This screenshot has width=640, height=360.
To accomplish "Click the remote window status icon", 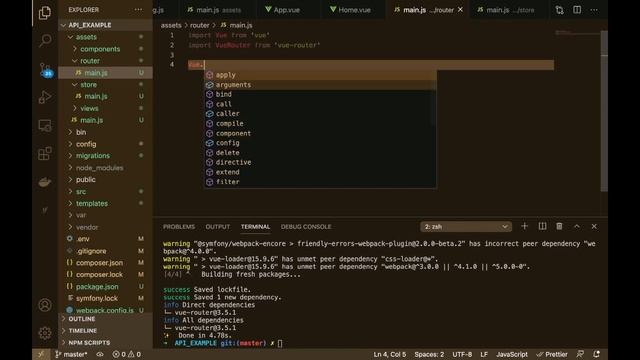I will [41, 354].
